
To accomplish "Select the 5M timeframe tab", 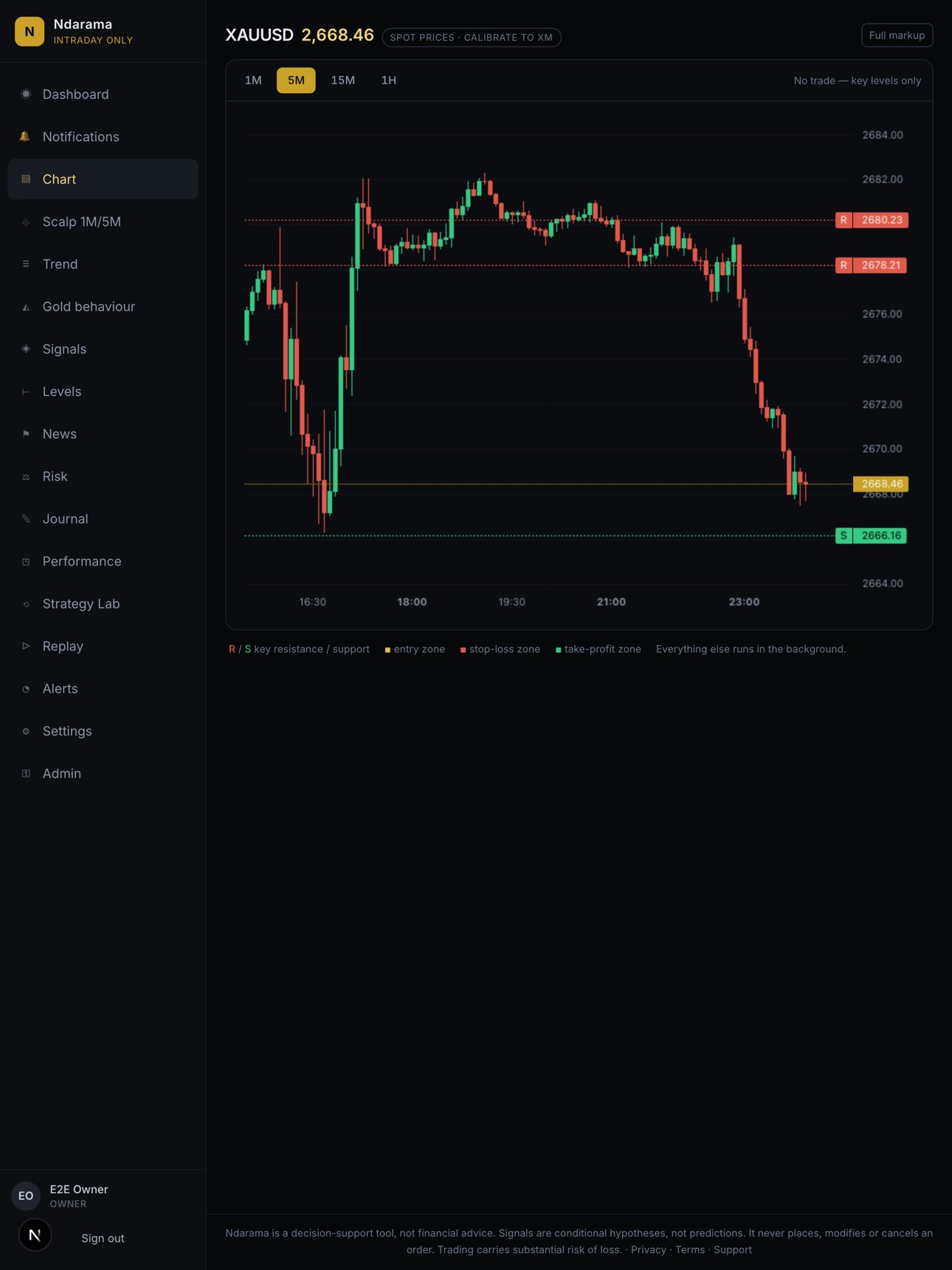I will tap(296, 80).
